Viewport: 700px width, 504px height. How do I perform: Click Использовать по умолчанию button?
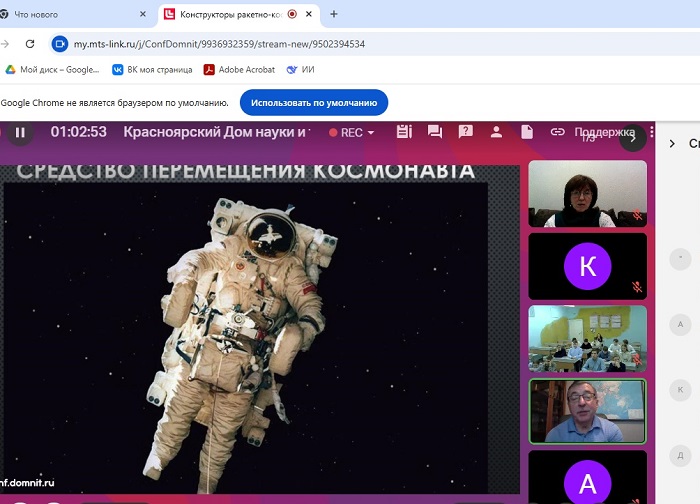(314, 102)
